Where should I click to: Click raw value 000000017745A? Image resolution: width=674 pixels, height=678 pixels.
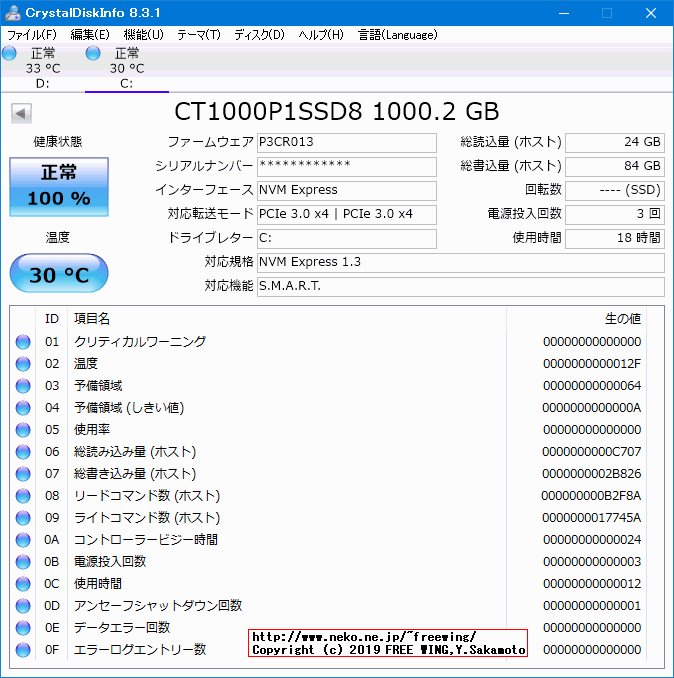pos(592,518)
